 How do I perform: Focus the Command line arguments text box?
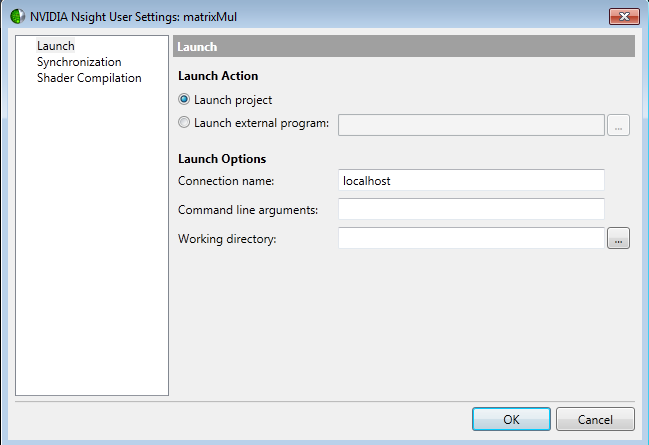coord(471,209)
